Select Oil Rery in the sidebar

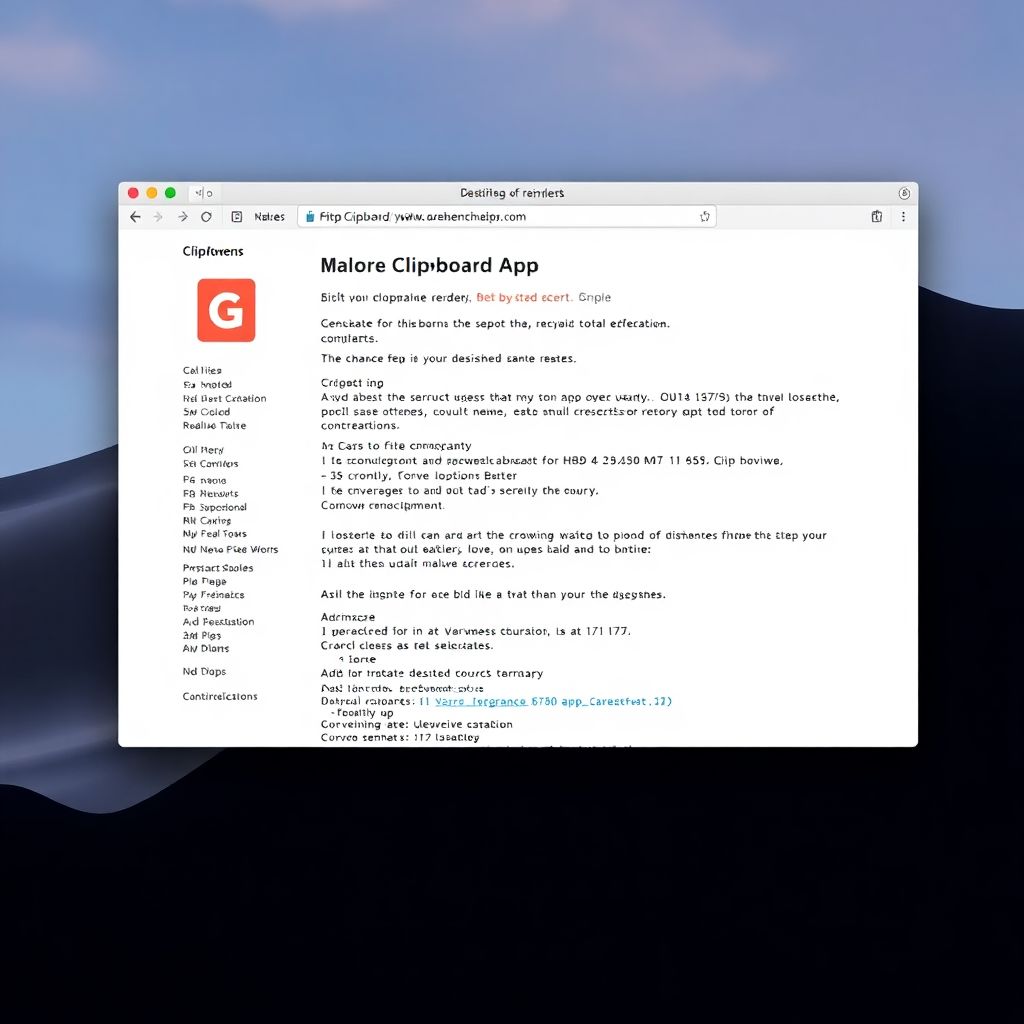pyautogui.click(x=203, y=450)
